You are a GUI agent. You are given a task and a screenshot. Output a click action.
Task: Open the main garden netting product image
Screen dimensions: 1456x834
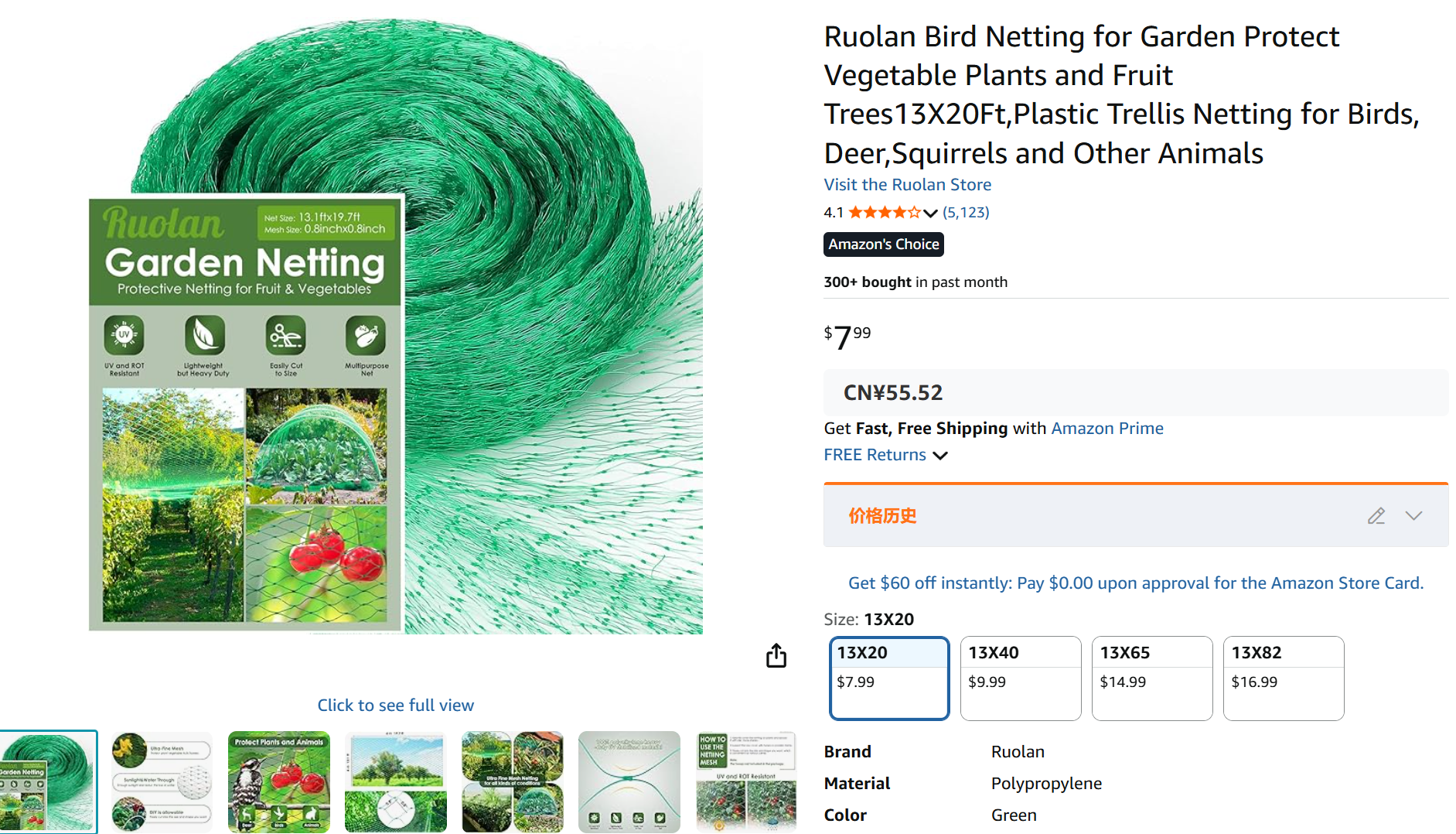coord(395,325)
